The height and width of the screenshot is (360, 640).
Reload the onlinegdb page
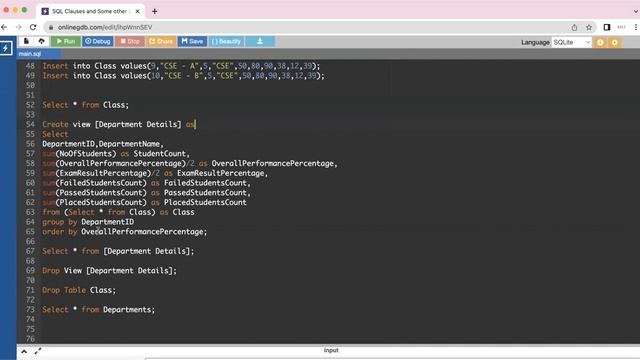click(33, 27)
